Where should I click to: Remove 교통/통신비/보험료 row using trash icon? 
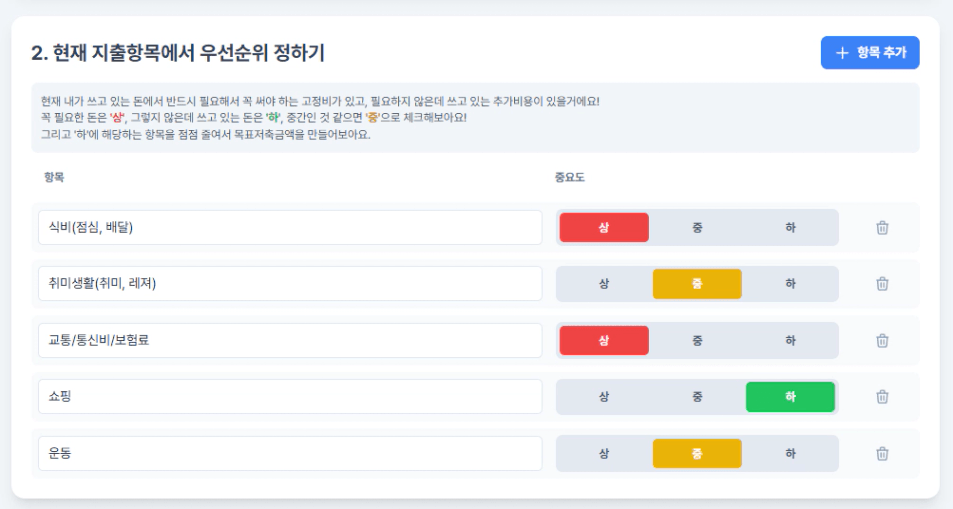click(882, 341)
